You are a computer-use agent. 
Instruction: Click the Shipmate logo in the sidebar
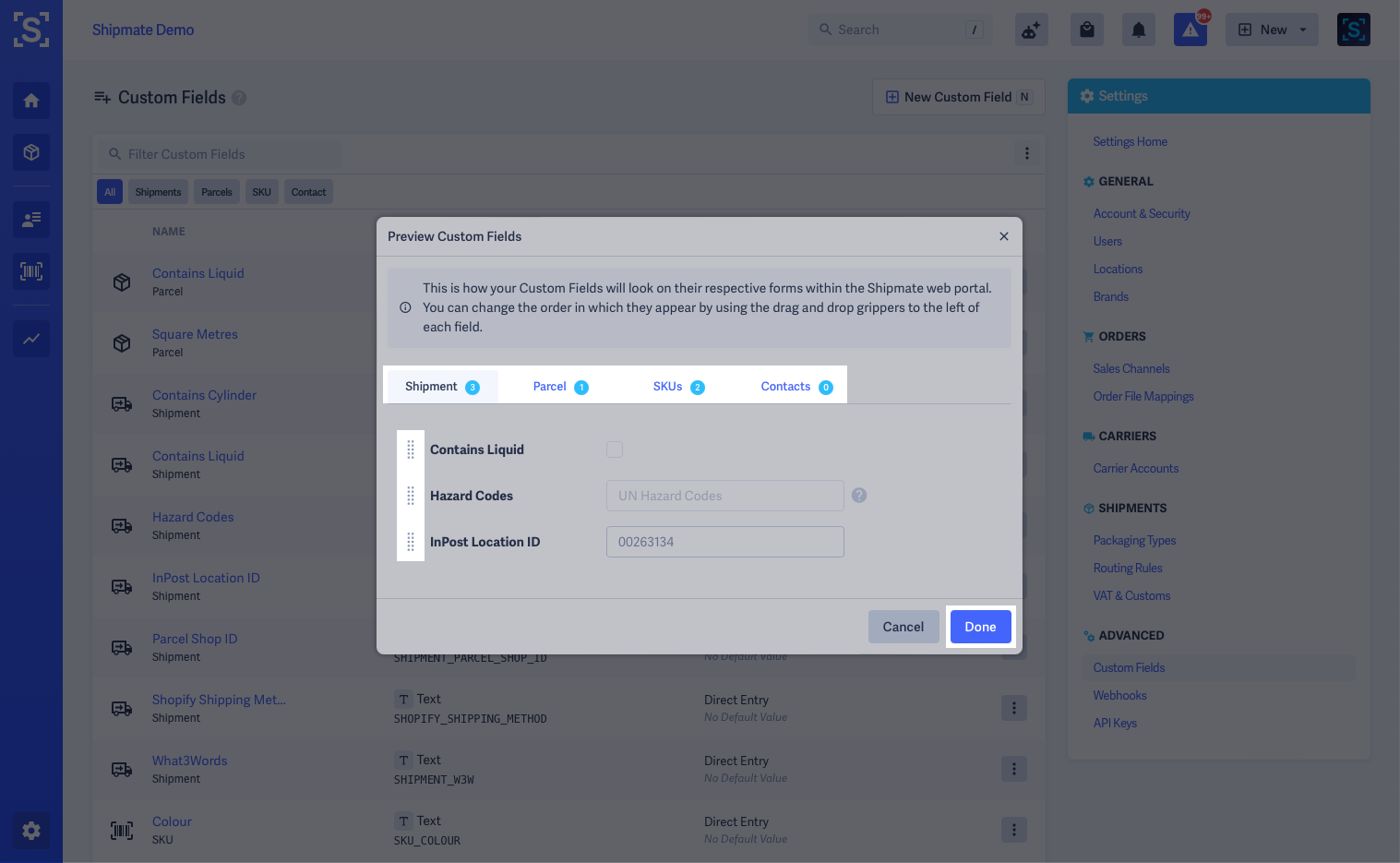[31, 30]
